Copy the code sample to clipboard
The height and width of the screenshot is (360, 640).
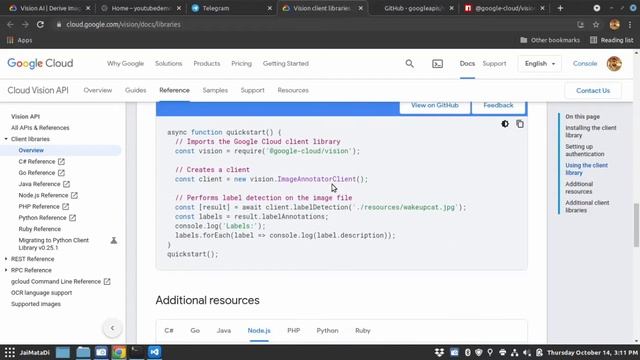point(520,124)
